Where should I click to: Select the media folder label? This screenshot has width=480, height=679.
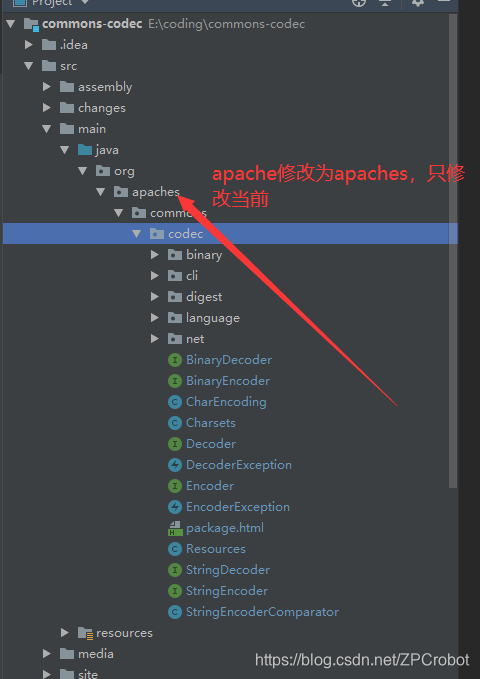(x=96, y=654)
